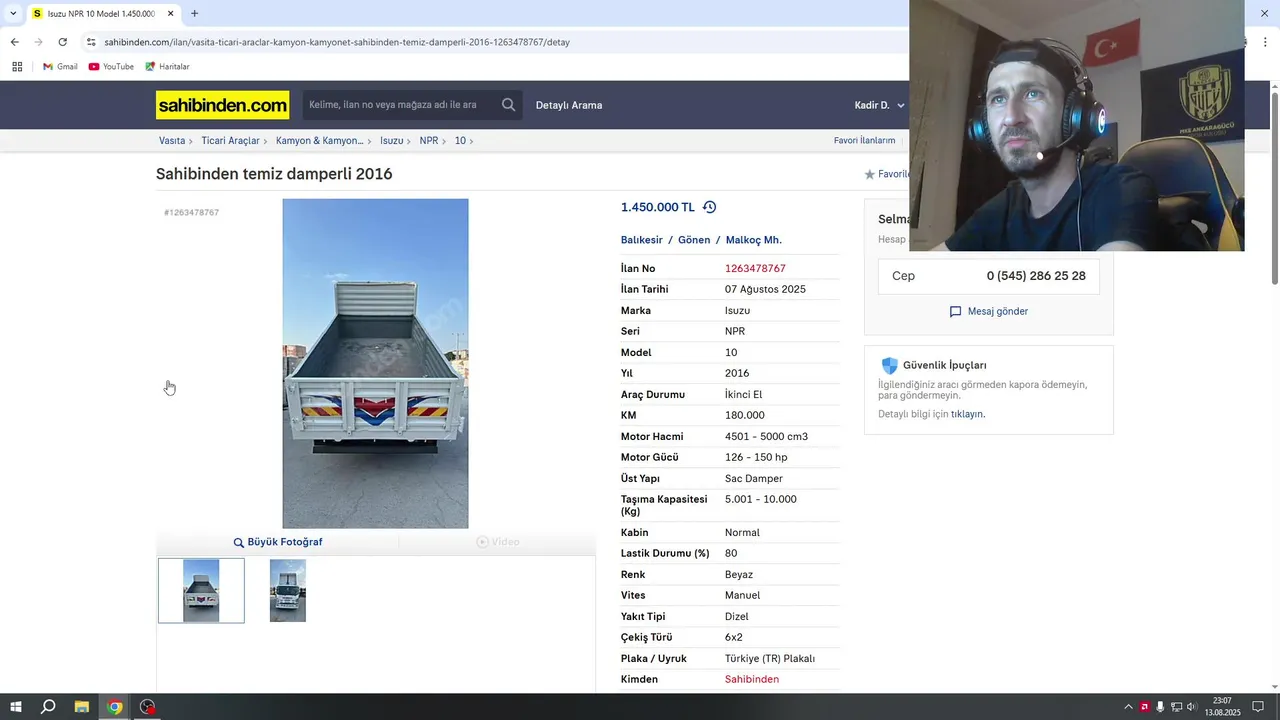Viewport: 1280px width, 720px height.
Task: Open the price history clock icon
Action: click(x=709, y=207)
